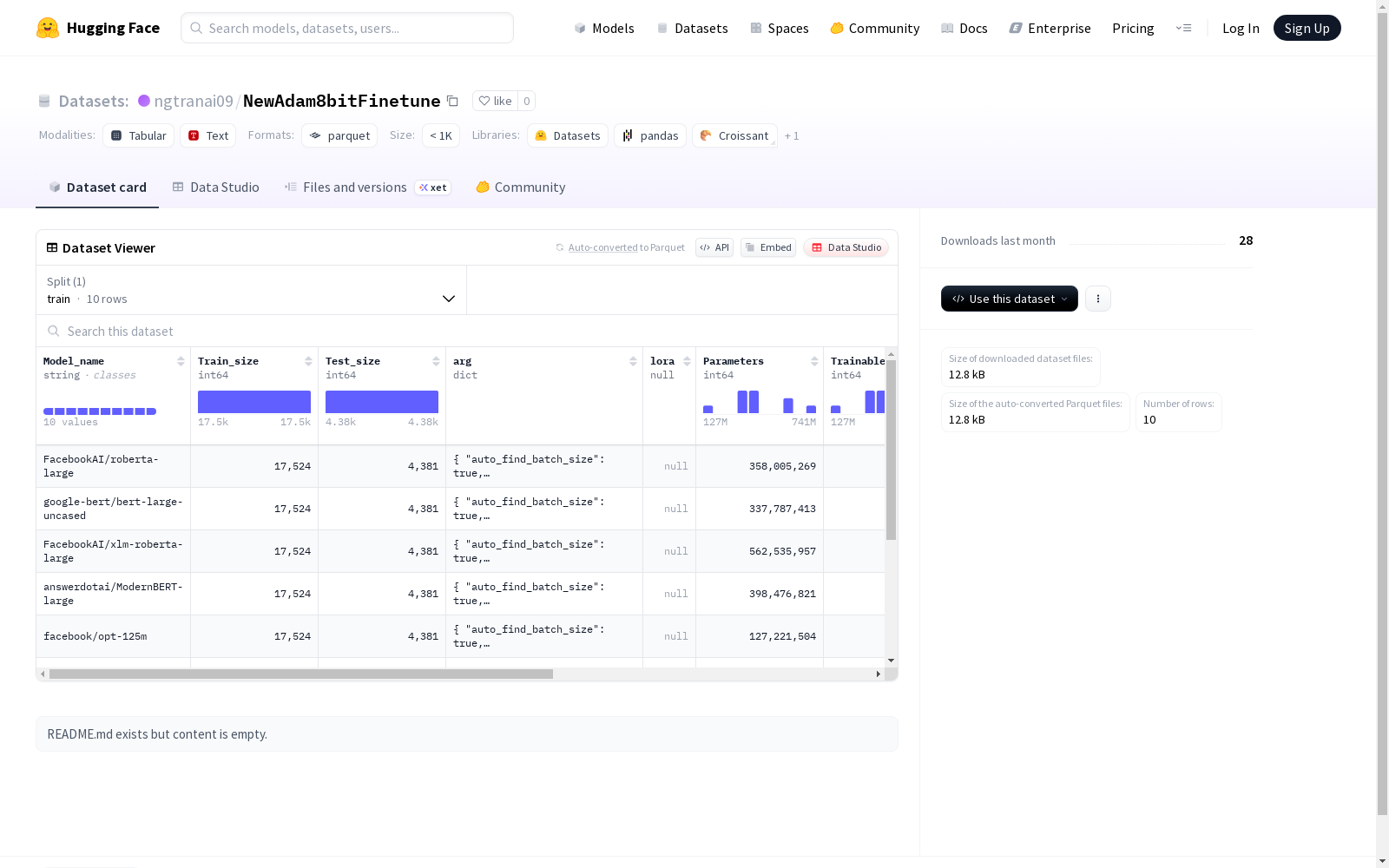Click the 358,005,269 Parameters value
The image size is (1389, 868).
coord(782,466)
